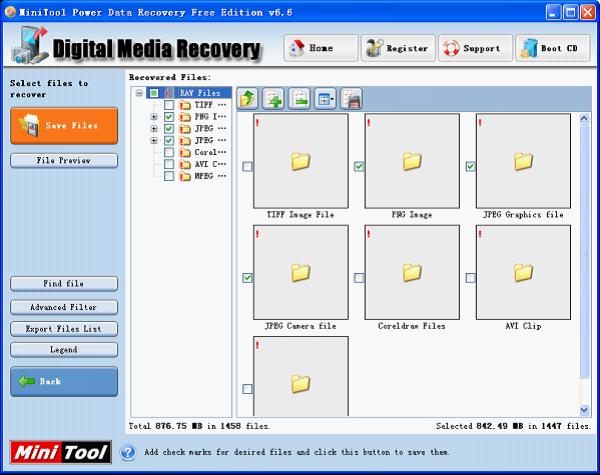Click the green minus checklist toolbar icon
This screenshot has height=475, width=600.
[300, 99]
